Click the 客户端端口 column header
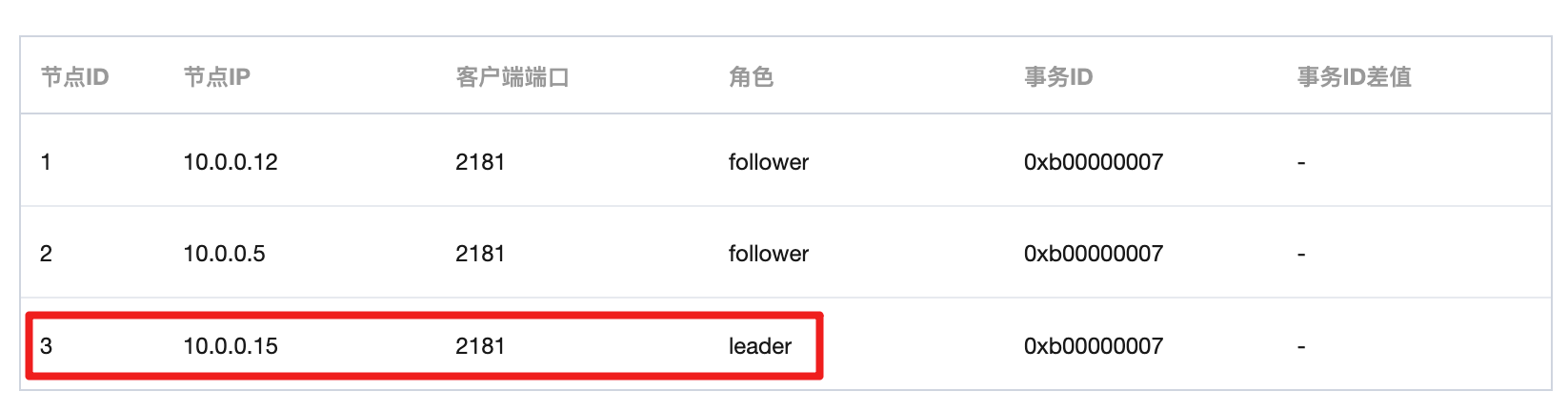The width and height of the screenshot is (1568, 412). coord(513,77)
